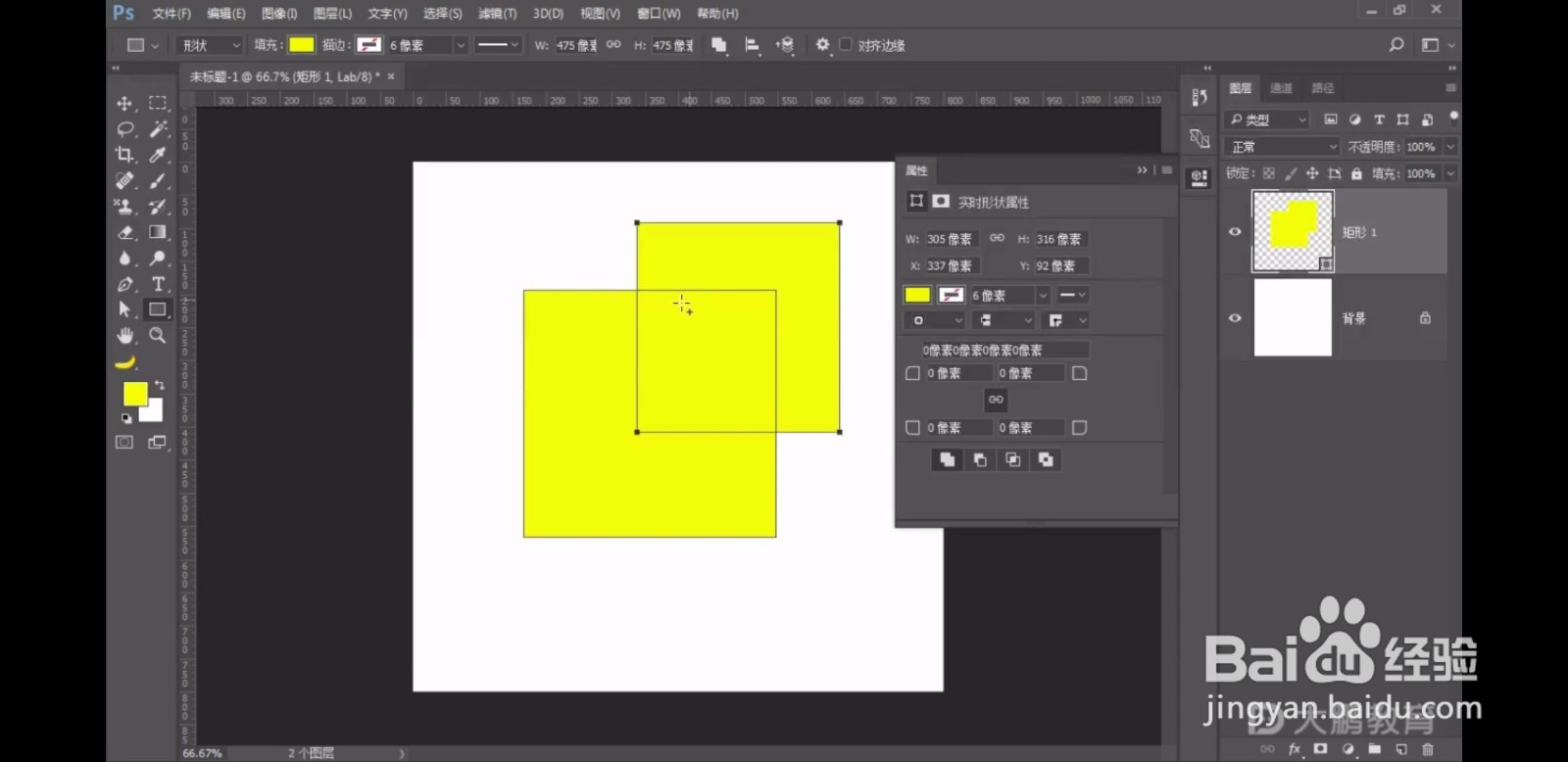1568x762 pixels.
Task: Filter layers by type layers (T icon)
Action: 1379,119
